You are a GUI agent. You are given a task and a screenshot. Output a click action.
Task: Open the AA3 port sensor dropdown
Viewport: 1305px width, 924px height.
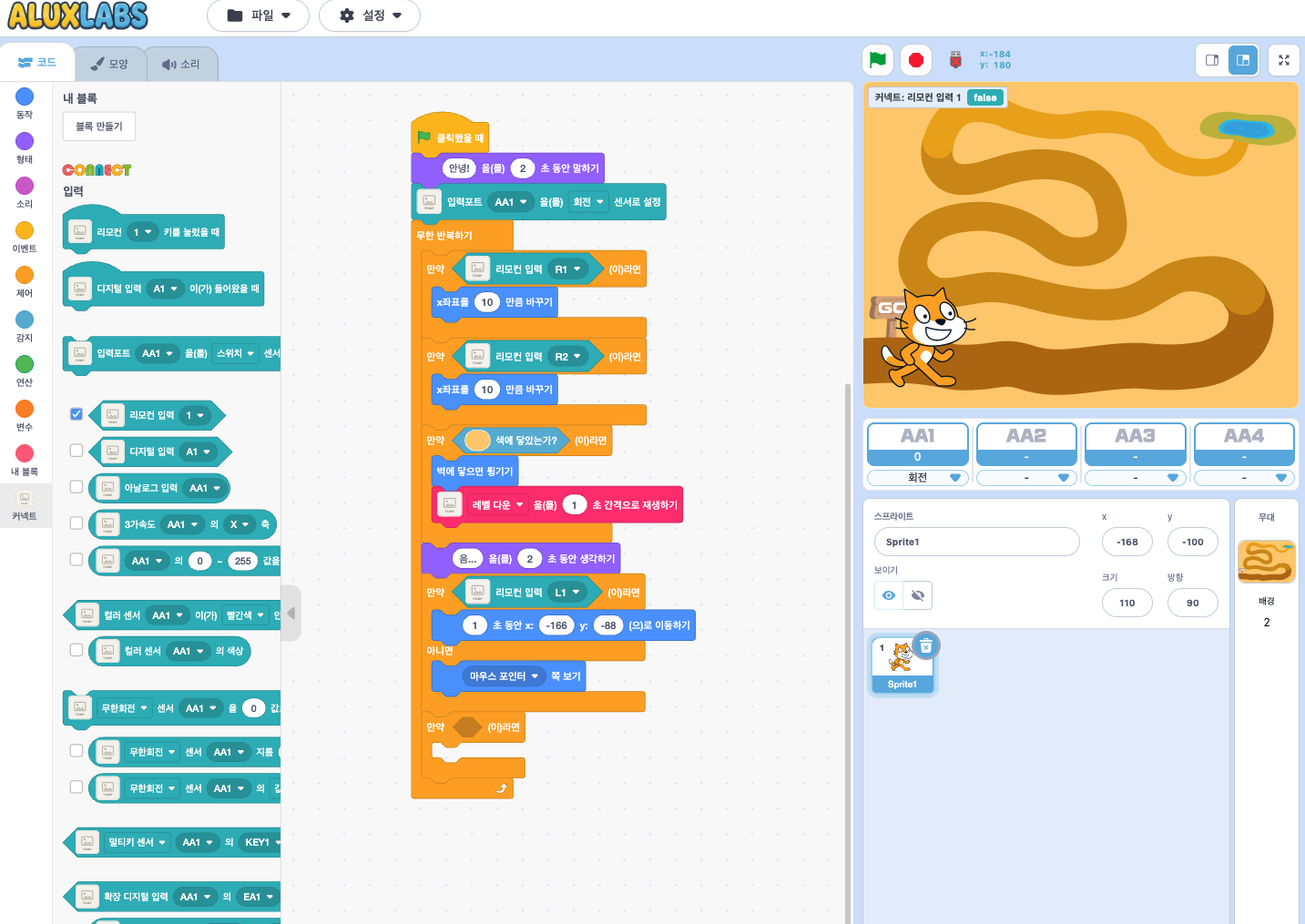tap(1135, 478)
